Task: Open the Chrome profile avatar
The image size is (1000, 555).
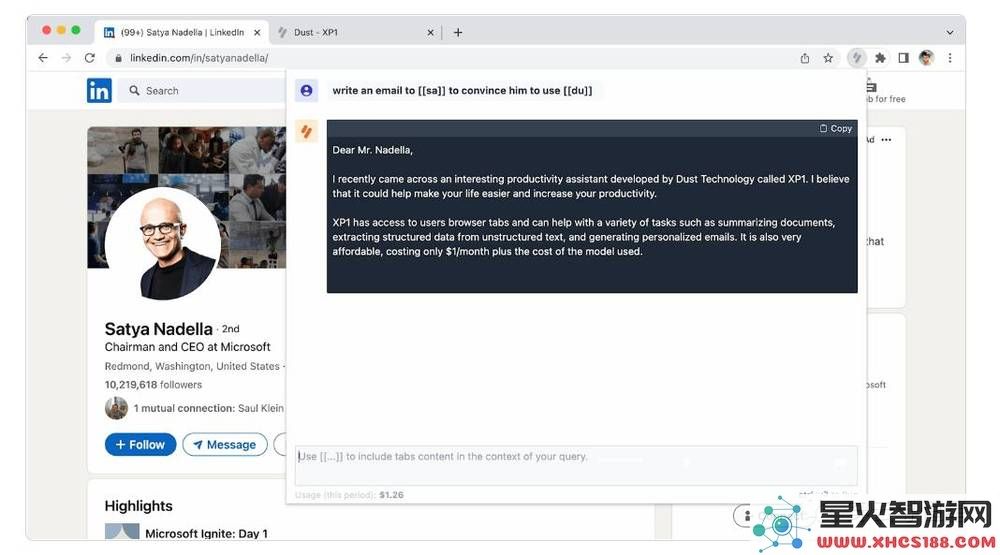Action: click(x=926, y=58)
